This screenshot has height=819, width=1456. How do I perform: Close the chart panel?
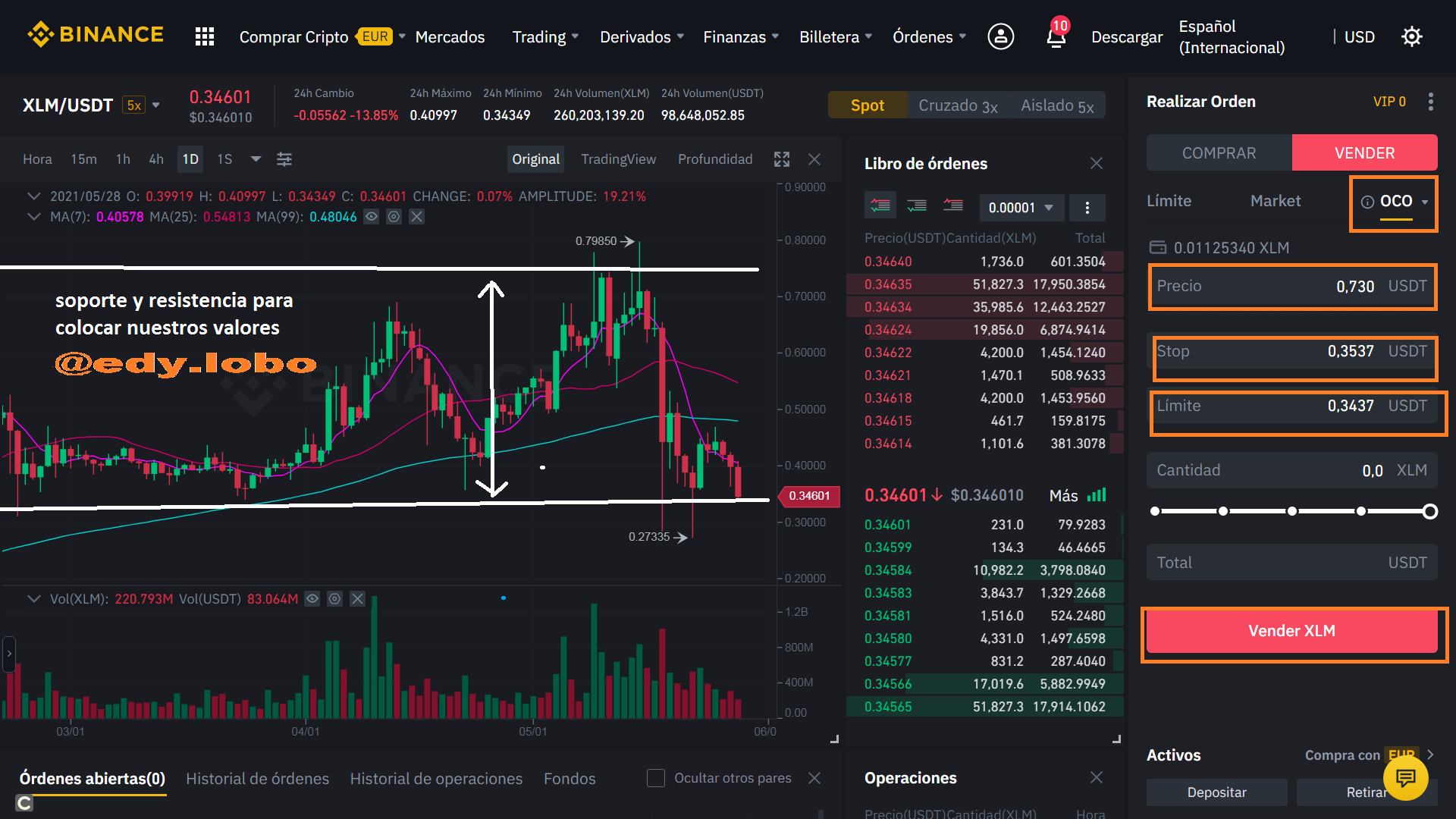click(x=814, y=159)
